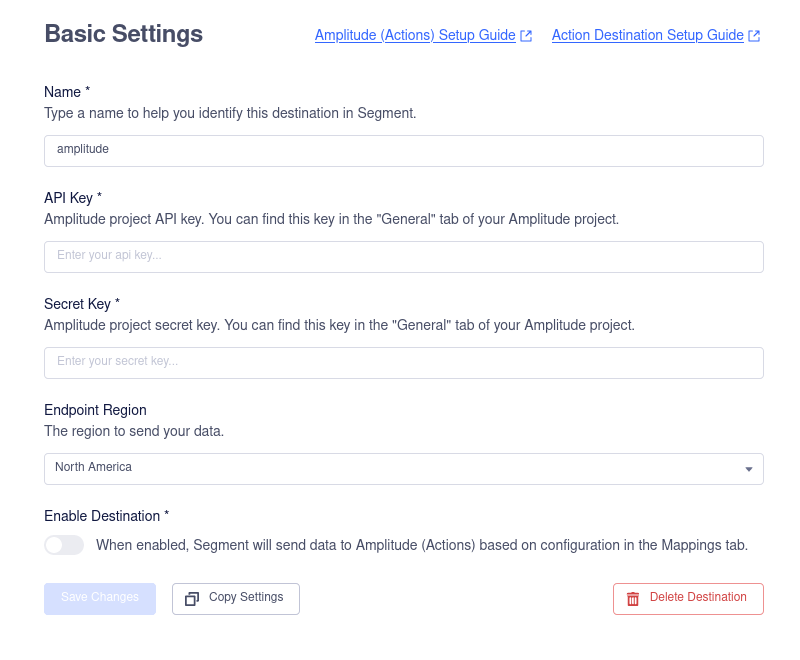The width and height of the screenshot is (800, 660).
Task: Click the red trash icon in Delete Destination
Action: click(x=633, y=598)
